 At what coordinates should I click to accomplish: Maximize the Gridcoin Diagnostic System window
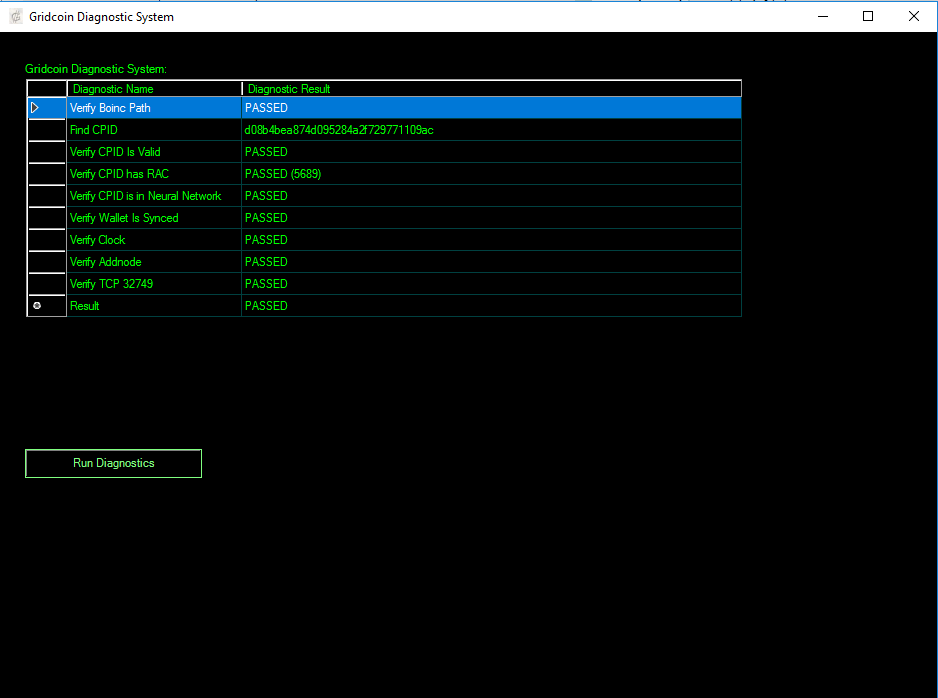(868, 17)
